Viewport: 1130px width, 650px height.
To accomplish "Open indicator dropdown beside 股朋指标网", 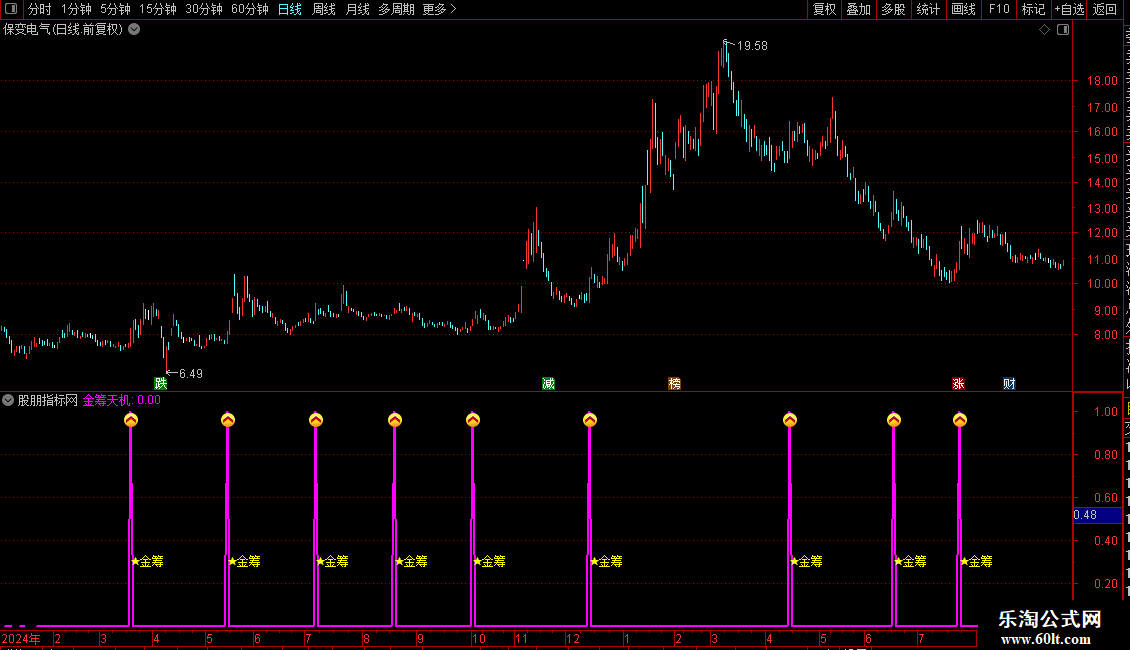I will 8,400.
